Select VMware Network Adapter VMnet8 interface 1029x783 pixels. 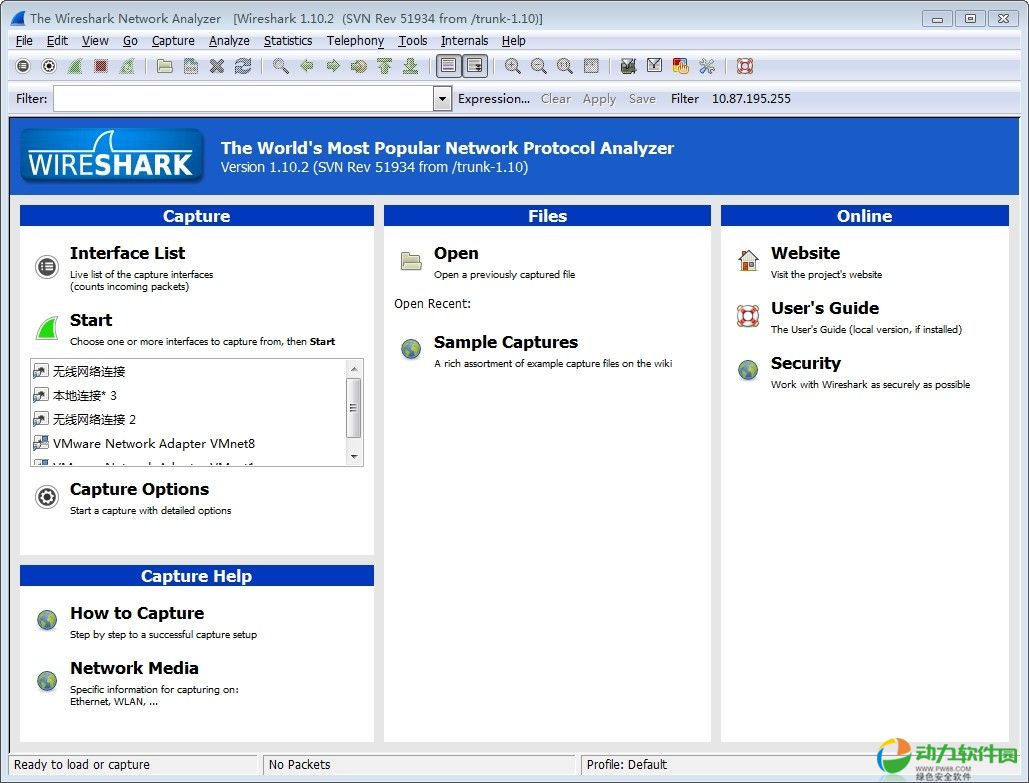click(x=153, y=444)
